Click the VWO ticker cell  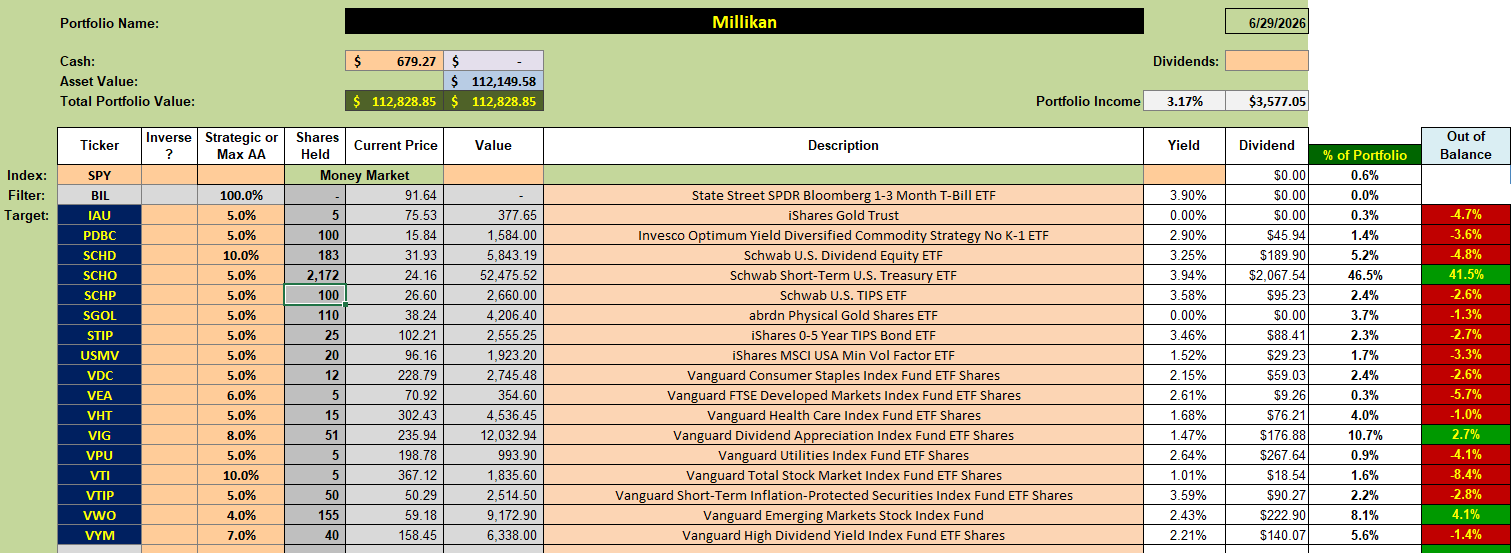click(x=99, y=515)
